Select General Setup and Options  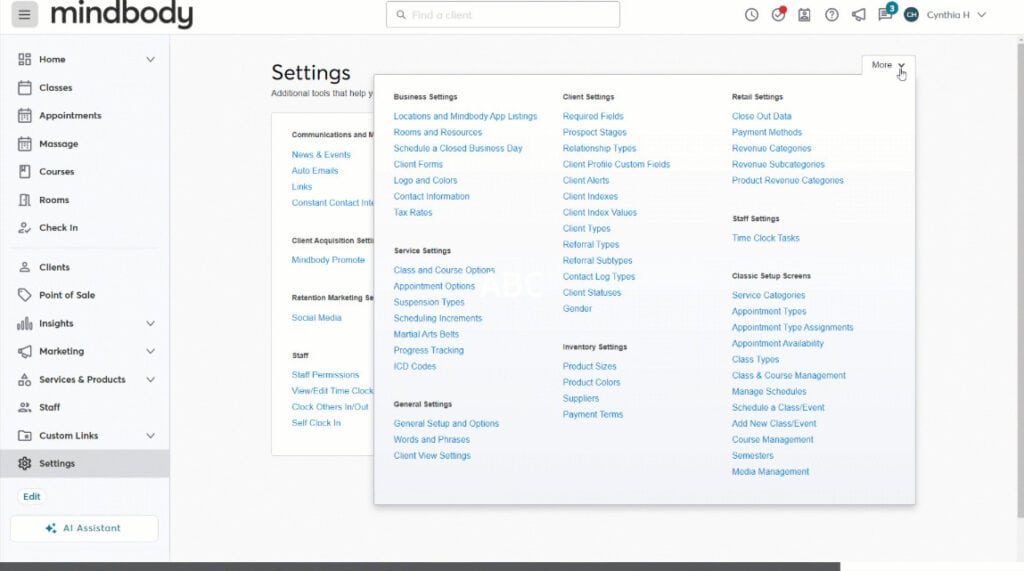[446, 423]
